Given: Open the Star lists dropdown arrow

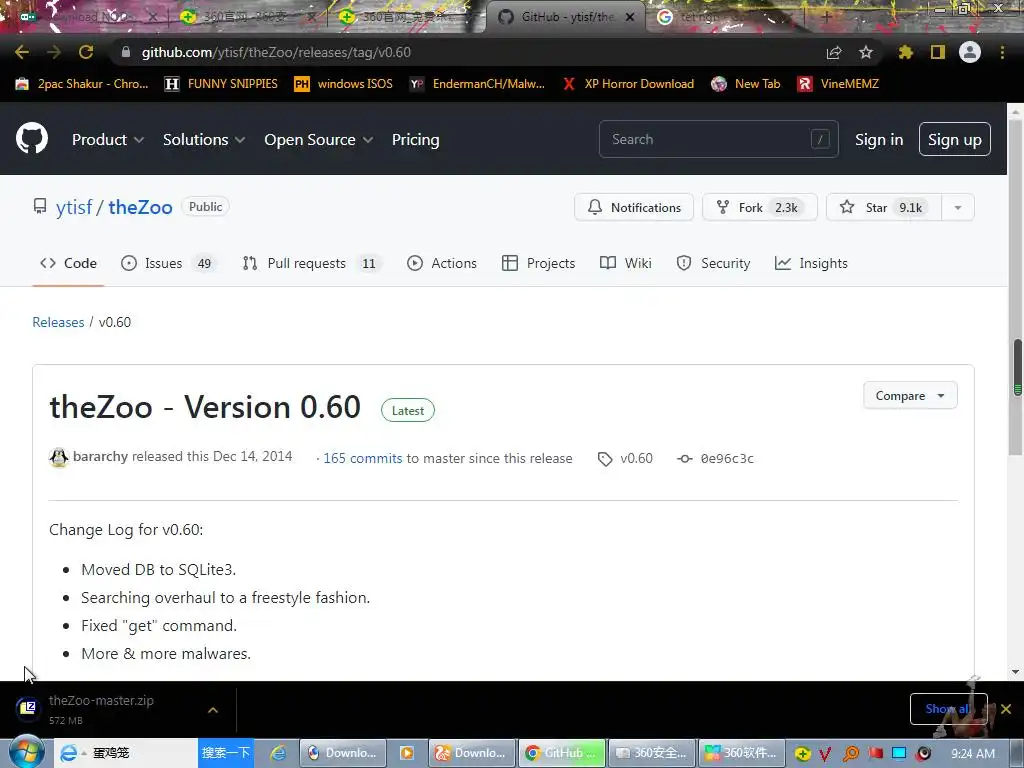Looking at the screenshot, I should point(957,208).
